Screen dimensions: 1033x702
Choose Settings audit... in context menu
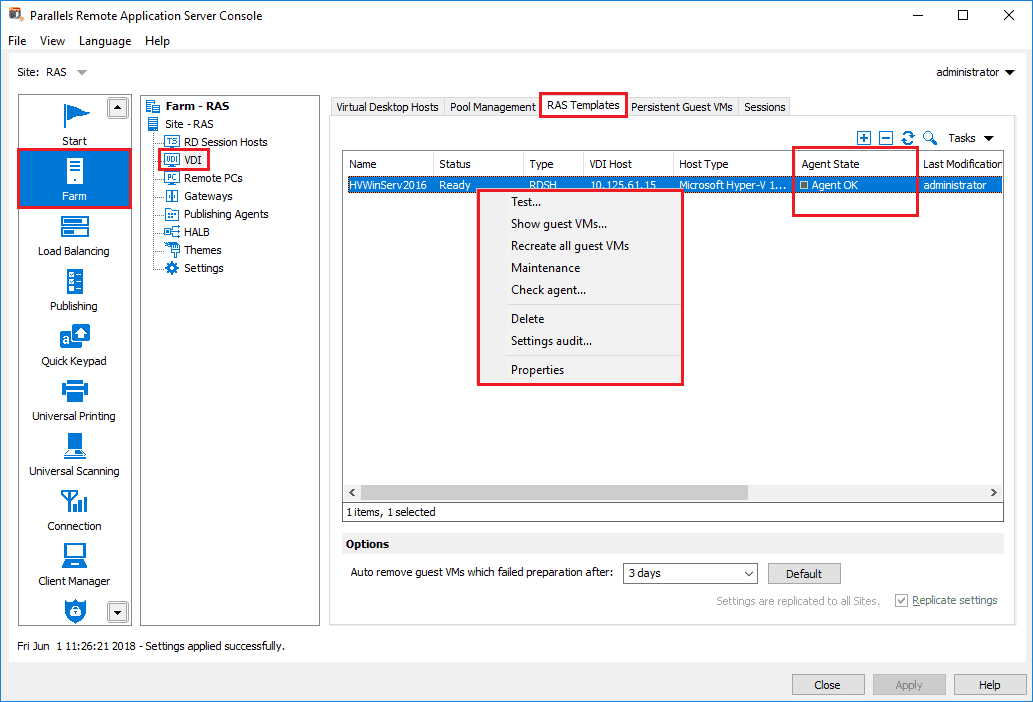click(x=580, y=341)
